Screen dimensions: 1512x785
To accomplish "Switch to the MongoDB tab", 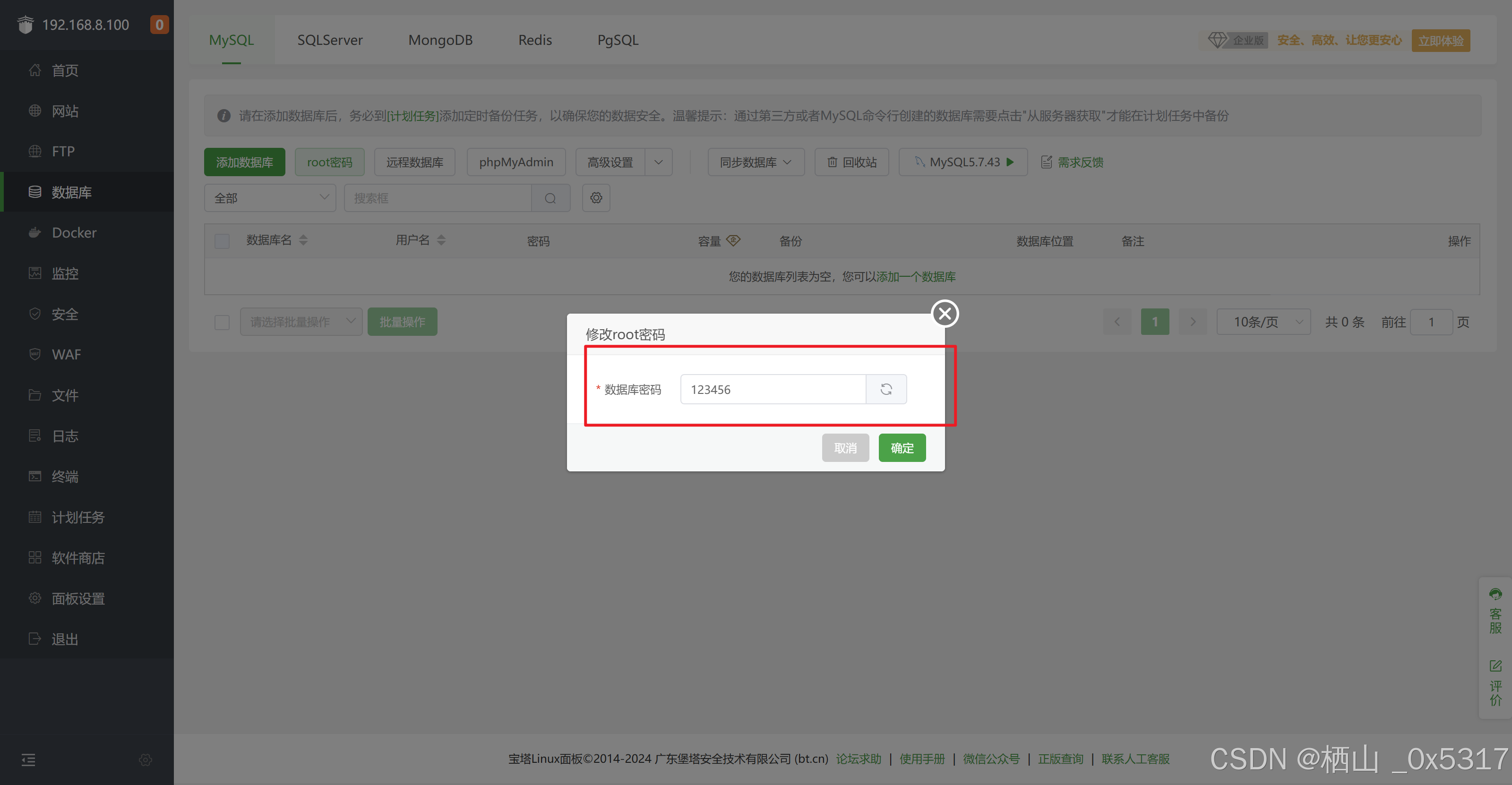I will [x=440, y=40].
